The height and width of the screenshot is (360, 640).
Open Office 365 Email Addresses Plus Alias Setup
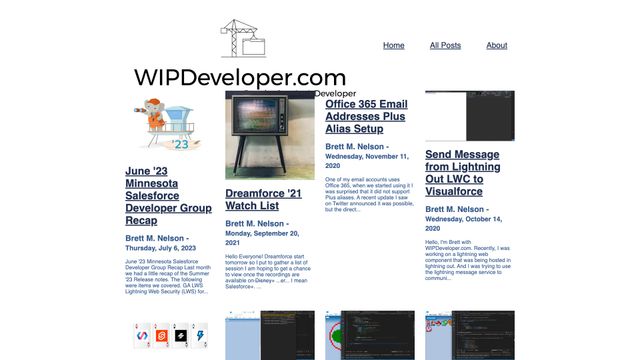click(x=366, y=116)
